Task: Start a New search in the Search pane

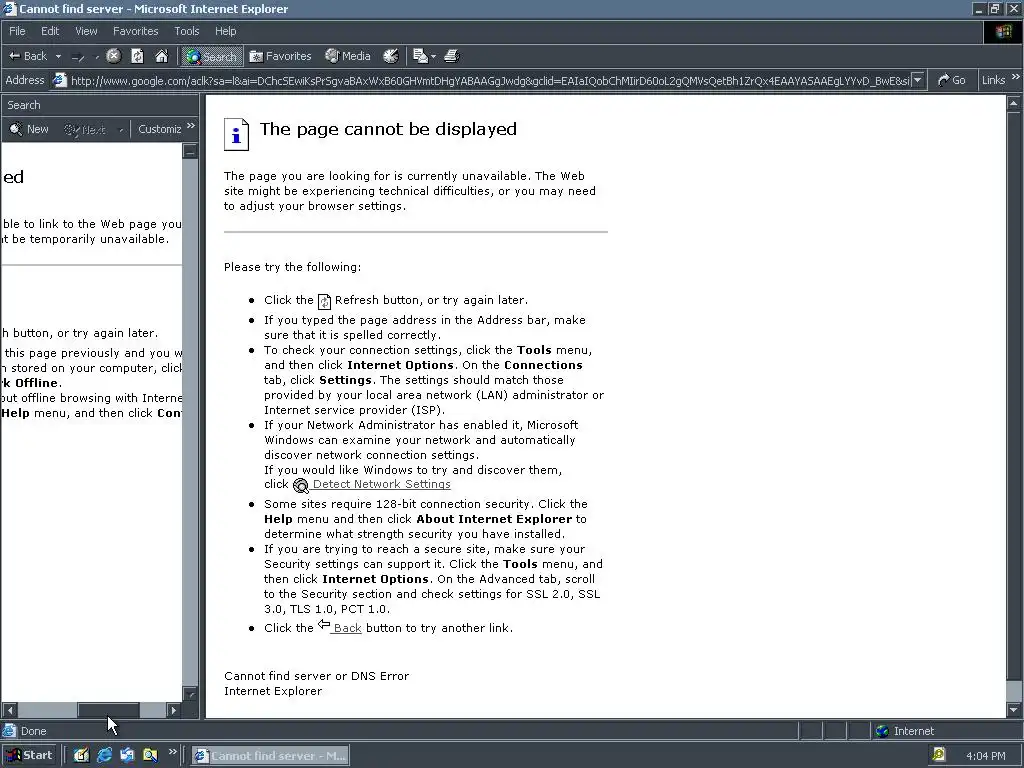Action: [x=29, y=129]
